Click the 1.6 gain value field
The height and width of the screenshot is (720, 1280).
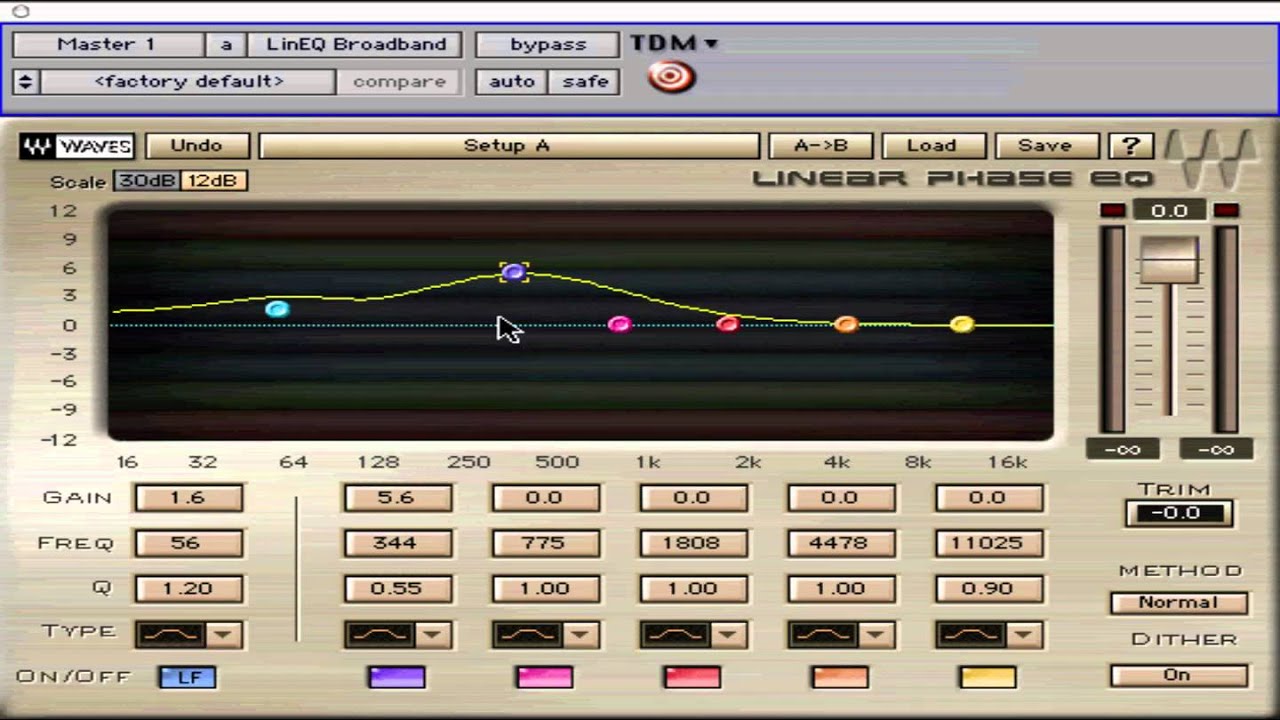pyautogui.click(x=189, y=498)
